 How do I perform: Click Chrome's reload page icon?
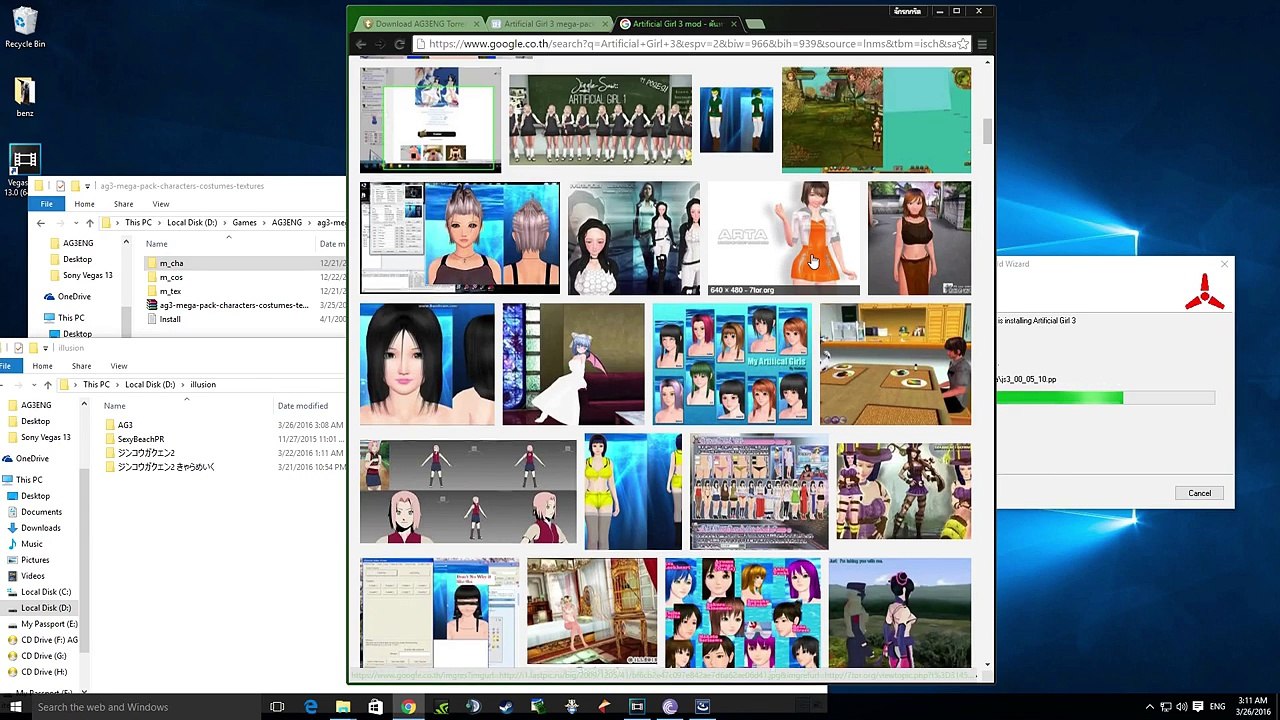click(399, 44)
